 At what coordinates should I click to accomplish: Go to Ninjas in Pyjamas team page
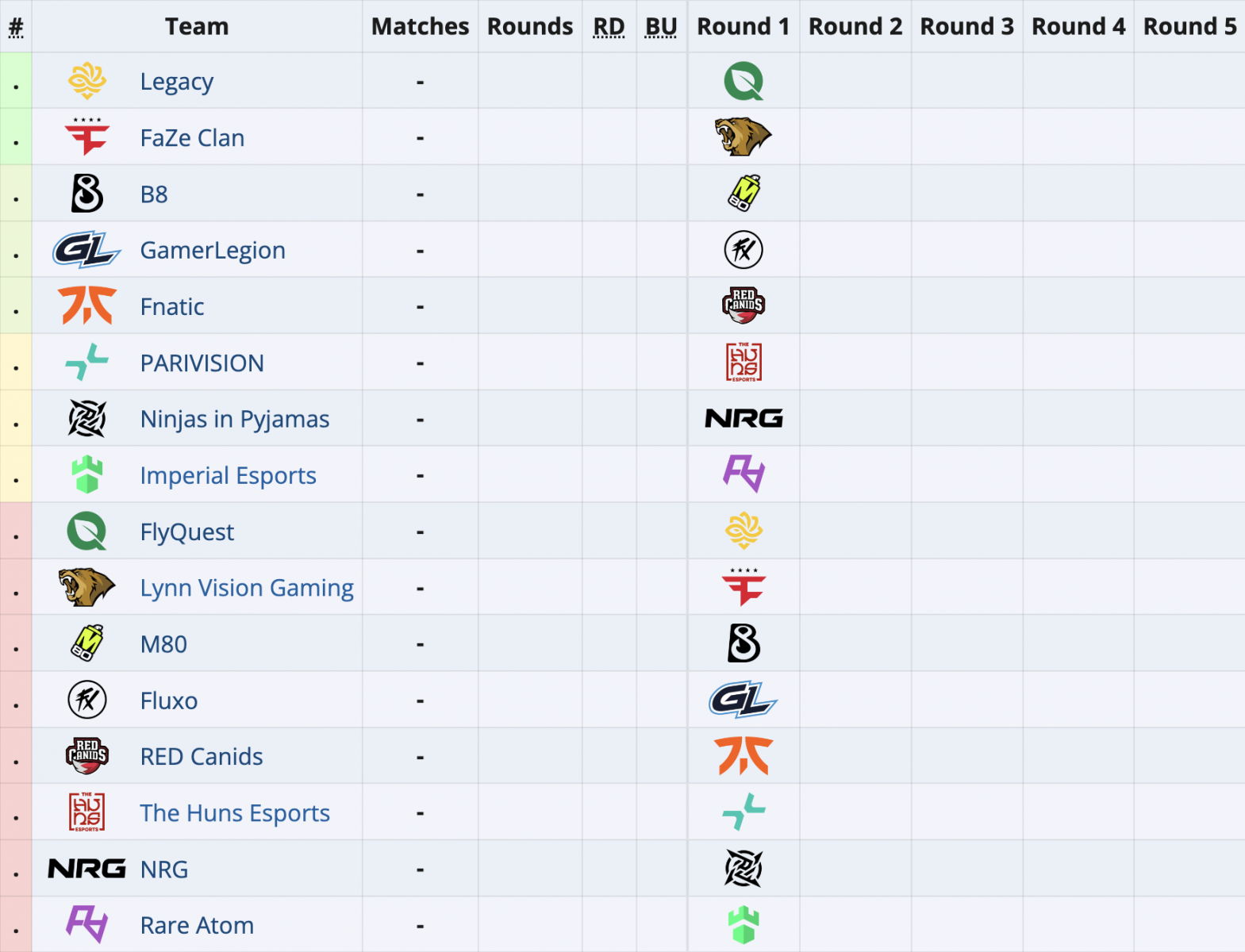pos(234,419)
